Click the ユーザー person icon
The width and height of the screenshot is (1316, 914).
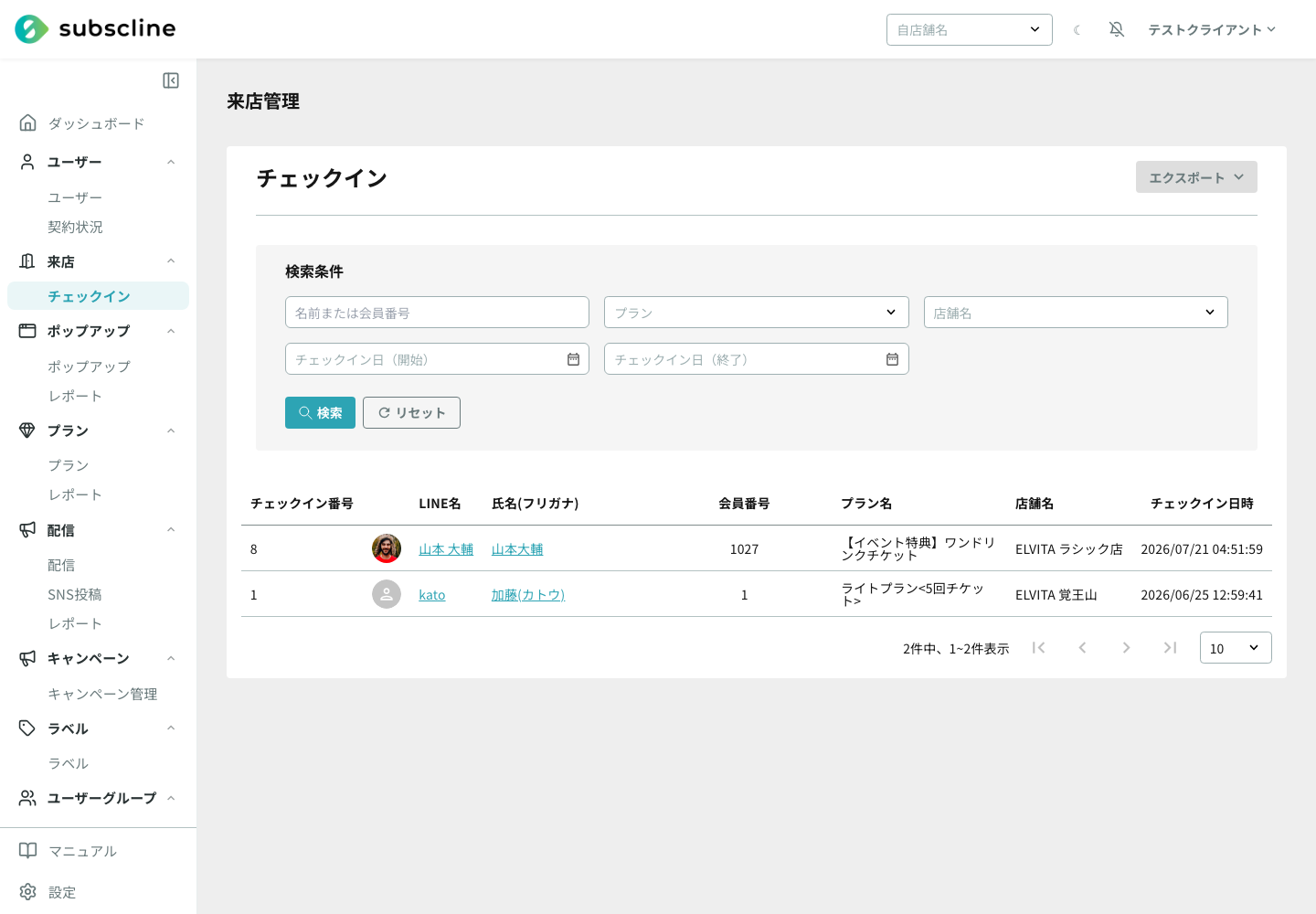click(28, 162)
